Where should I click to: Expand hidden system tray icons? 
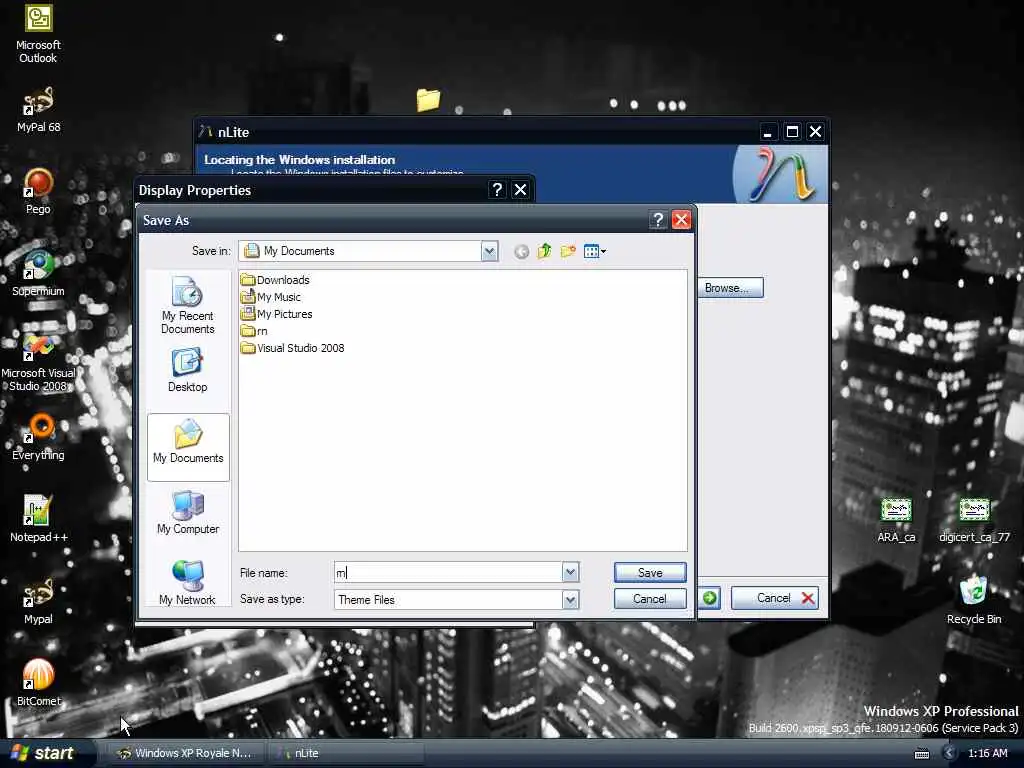(950, 754)
